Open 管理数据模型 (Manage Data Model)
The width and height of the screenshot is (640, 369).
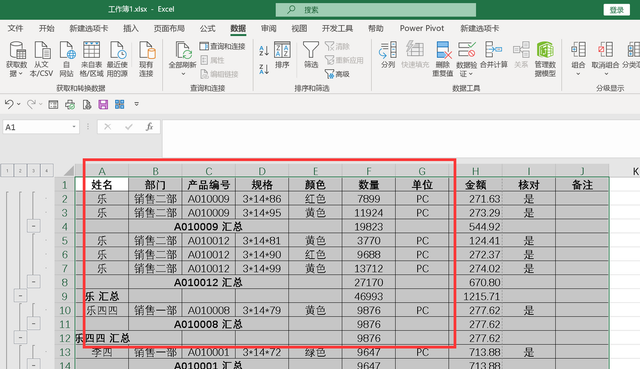coord(545,59)
